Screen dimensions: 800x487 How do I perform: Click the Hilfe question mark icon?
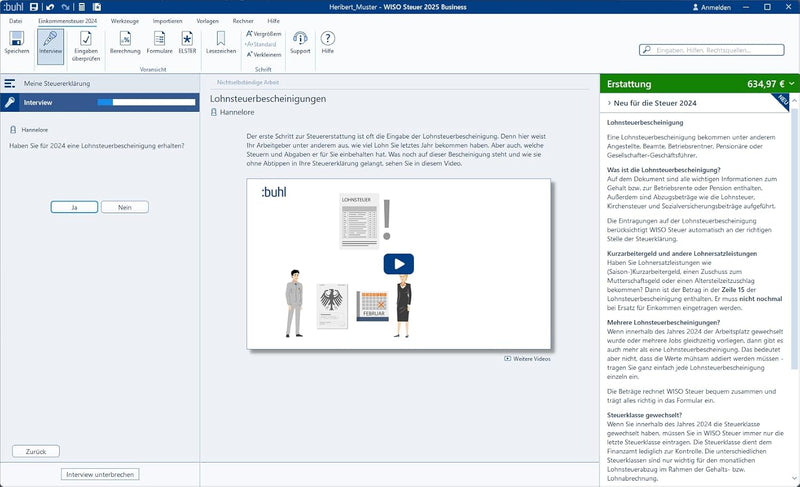(328, 38)
